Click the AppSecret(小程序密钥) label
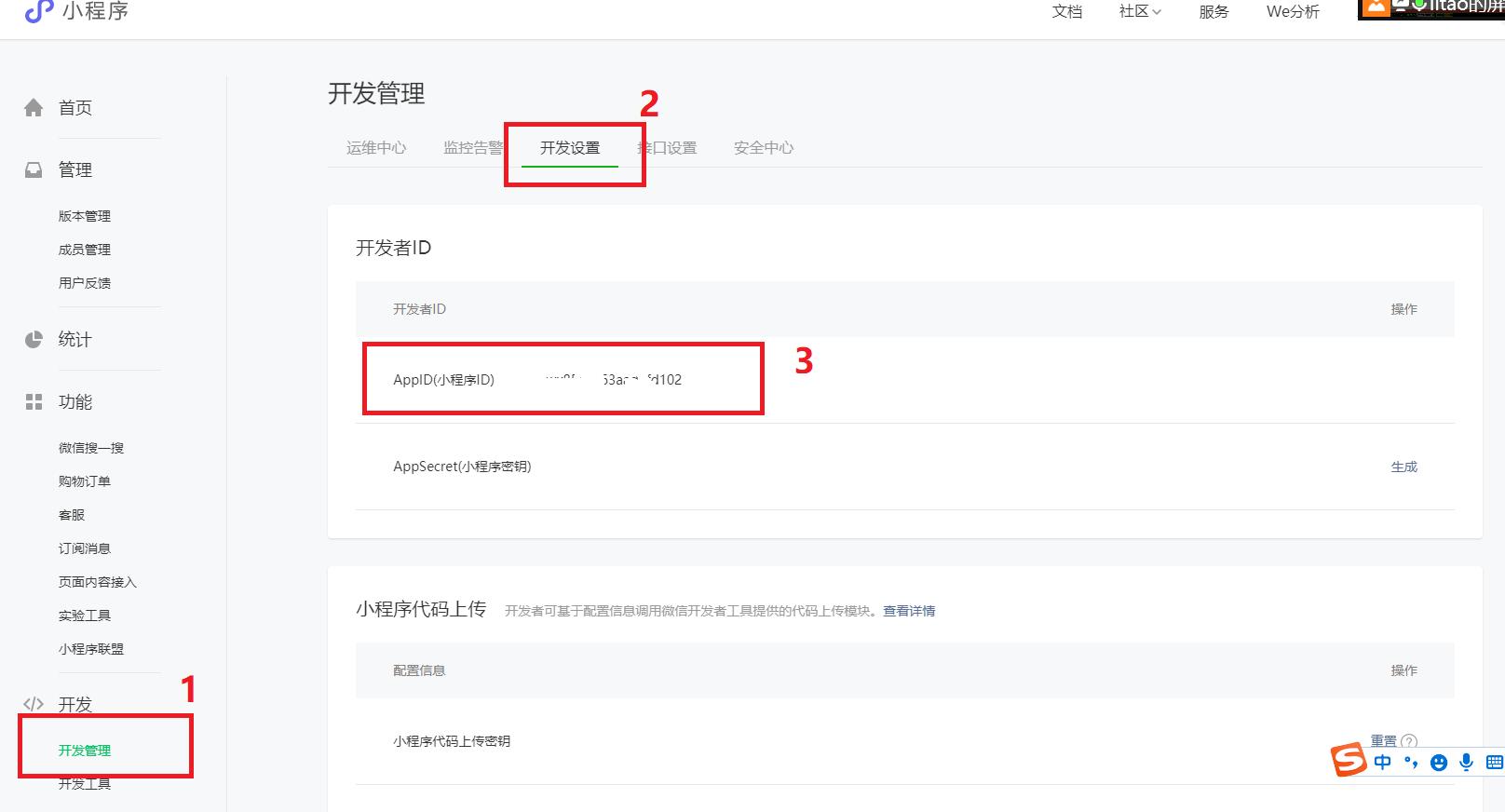This screenshot has width=1505, height=812. [x=462, y=467]
